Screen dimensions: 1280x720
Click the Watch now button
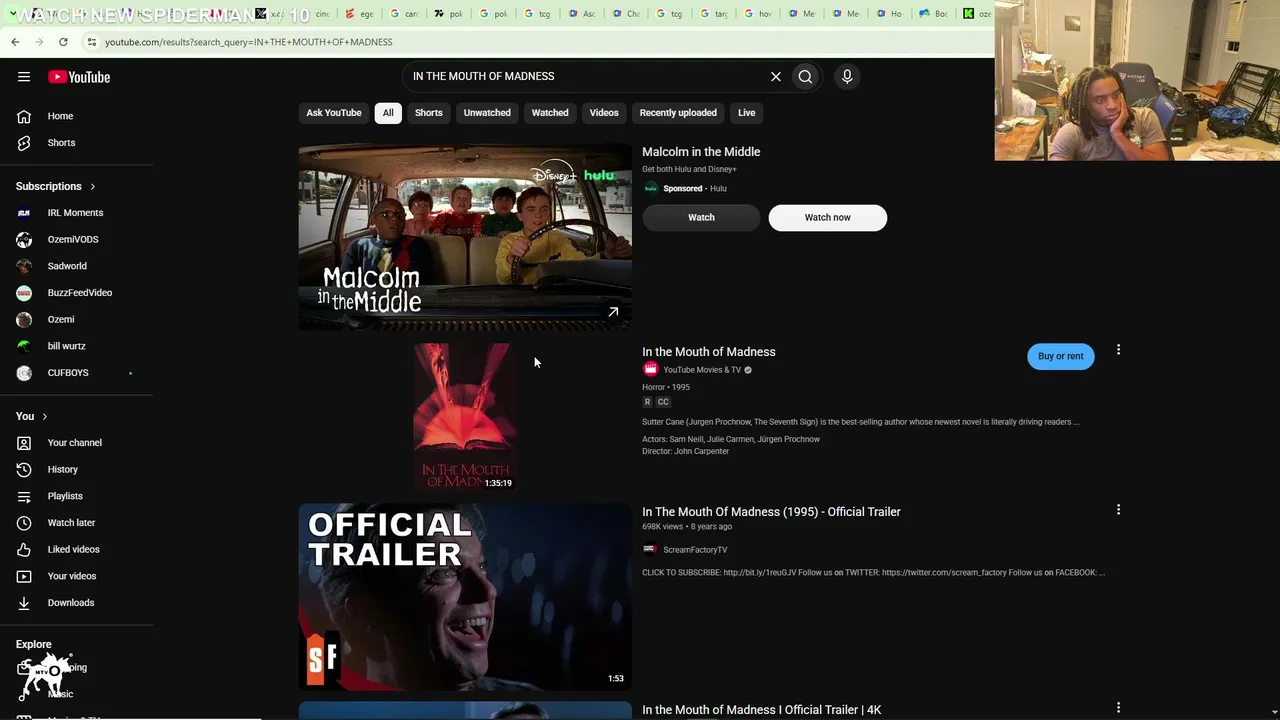tap(828, 217)
